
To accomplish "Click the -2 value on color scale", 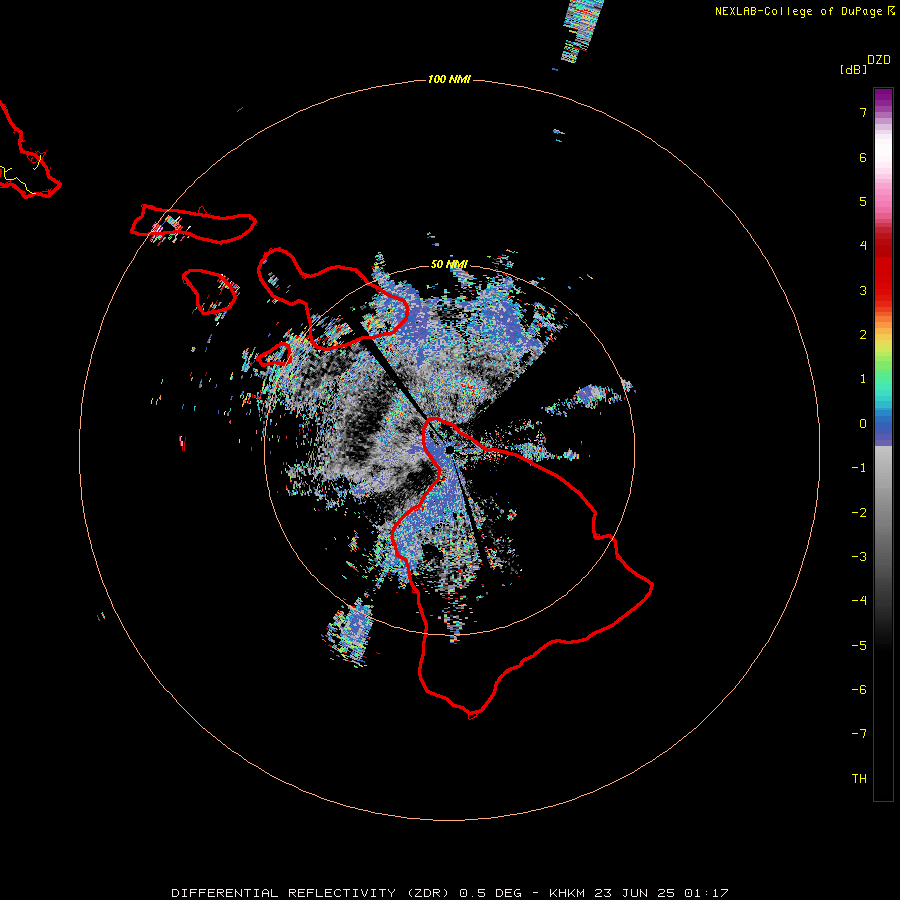I will point(859,513).
